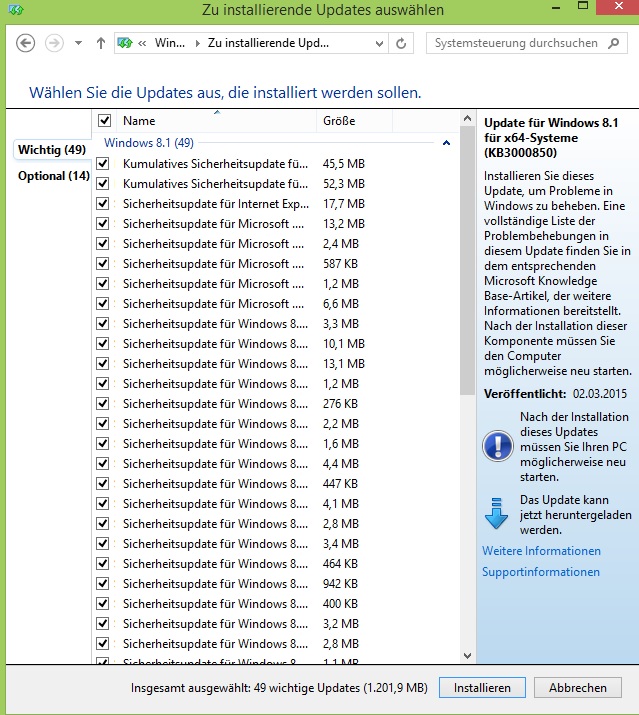The width and height of the screenshot is (639, 715).
Task: Open the Supportinformationen link
Action: point(541,572)
